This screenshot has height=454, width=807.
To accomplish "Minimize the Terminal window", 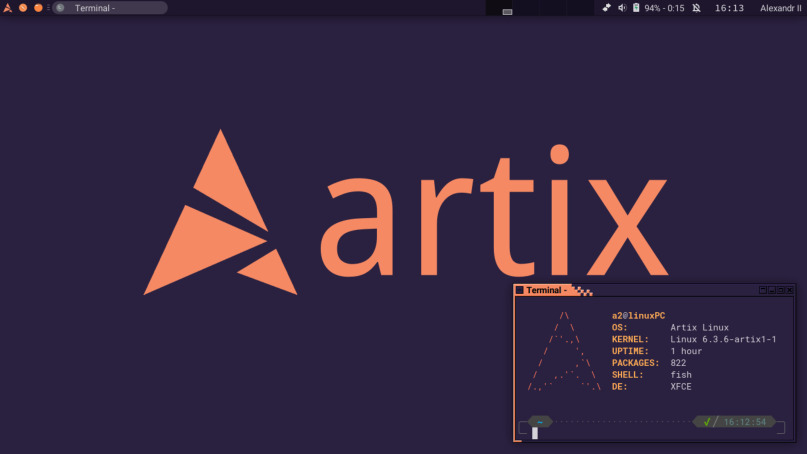I will [x=772, y=290].
